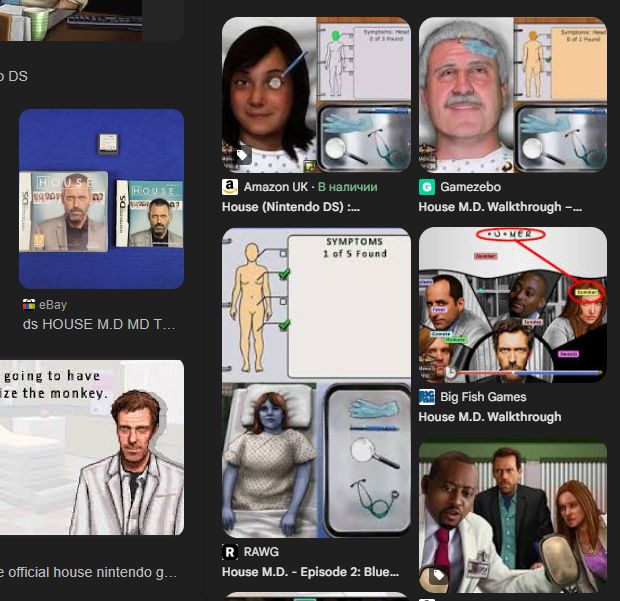Image resolution: width=620 pixels, height=601 pixels.
Task: Open the 'ds HOUSE M.D MD T...' link
Action: coord(99,324)
